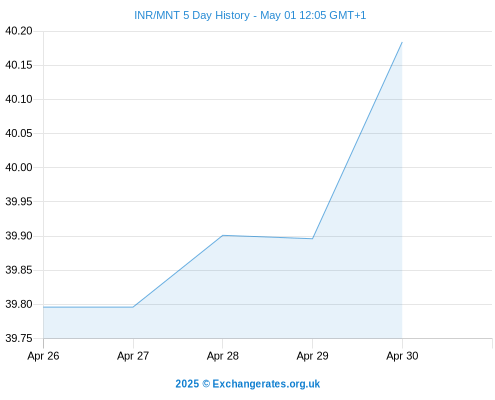The height and width of the screenshot is (400, 495).
Task: Click the Apr 30 axis label
Action: pyautogui.click(x=402, y=356)
